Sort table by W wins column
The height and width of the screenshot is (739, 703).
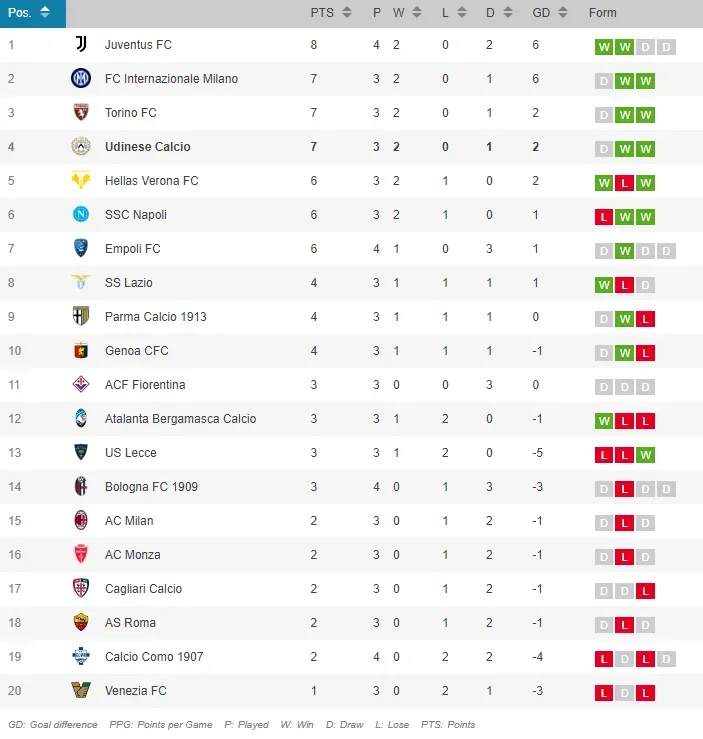[406, 13]
